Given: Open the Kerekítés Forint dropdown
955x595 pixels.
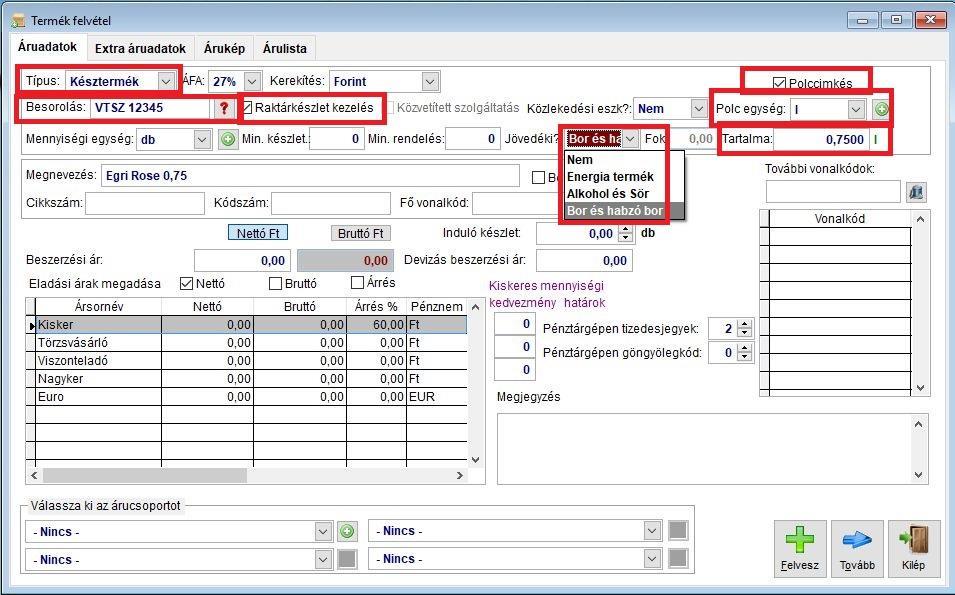Looking at the screenshot, I should coord(430,81).
